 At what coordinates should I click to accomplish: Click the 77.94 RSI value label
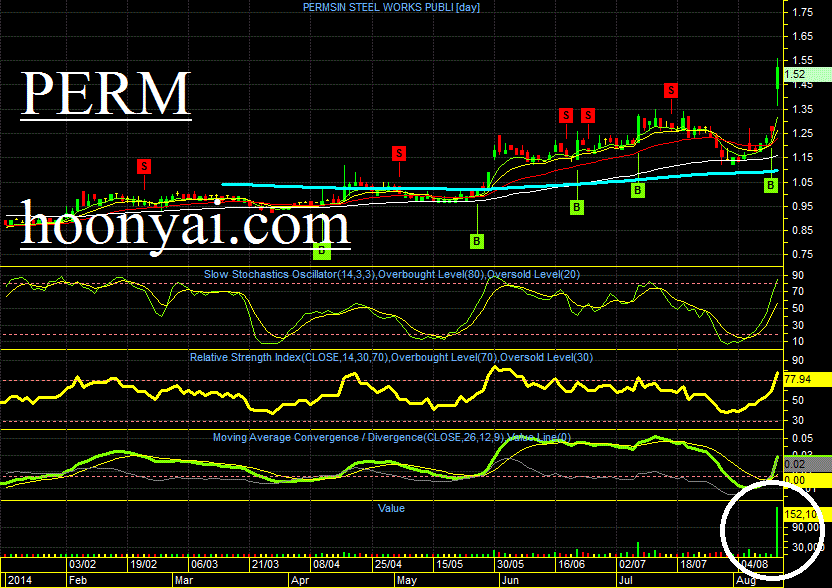click(807, 379)
